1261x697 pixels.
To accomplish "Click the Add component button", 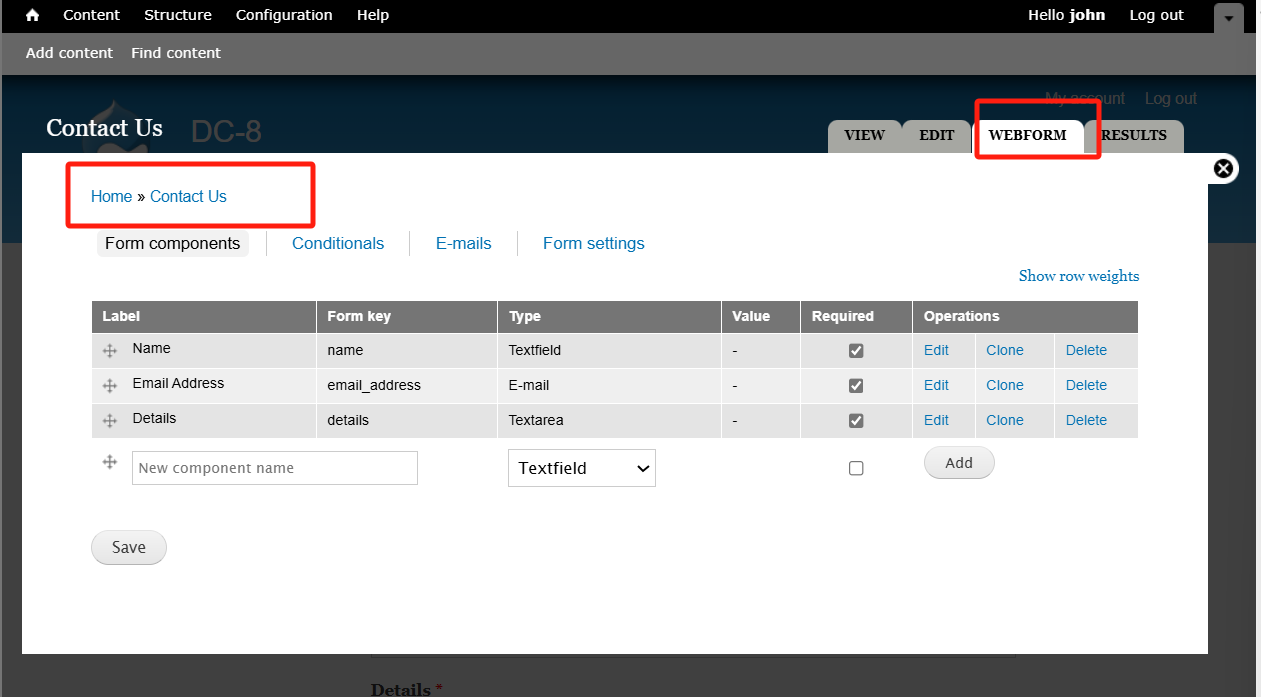I will 959,463.
